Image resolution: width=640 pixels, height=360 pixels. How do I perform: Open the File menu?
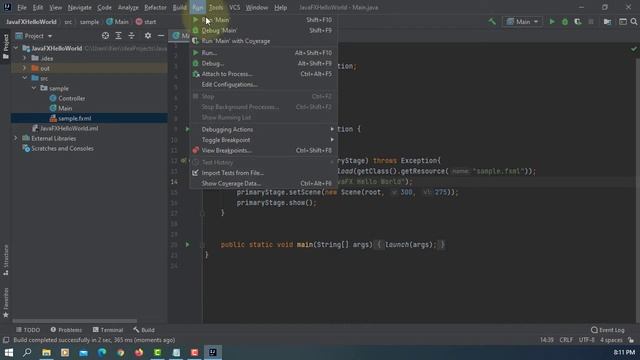pyautogui.click(x=22, y=7)
